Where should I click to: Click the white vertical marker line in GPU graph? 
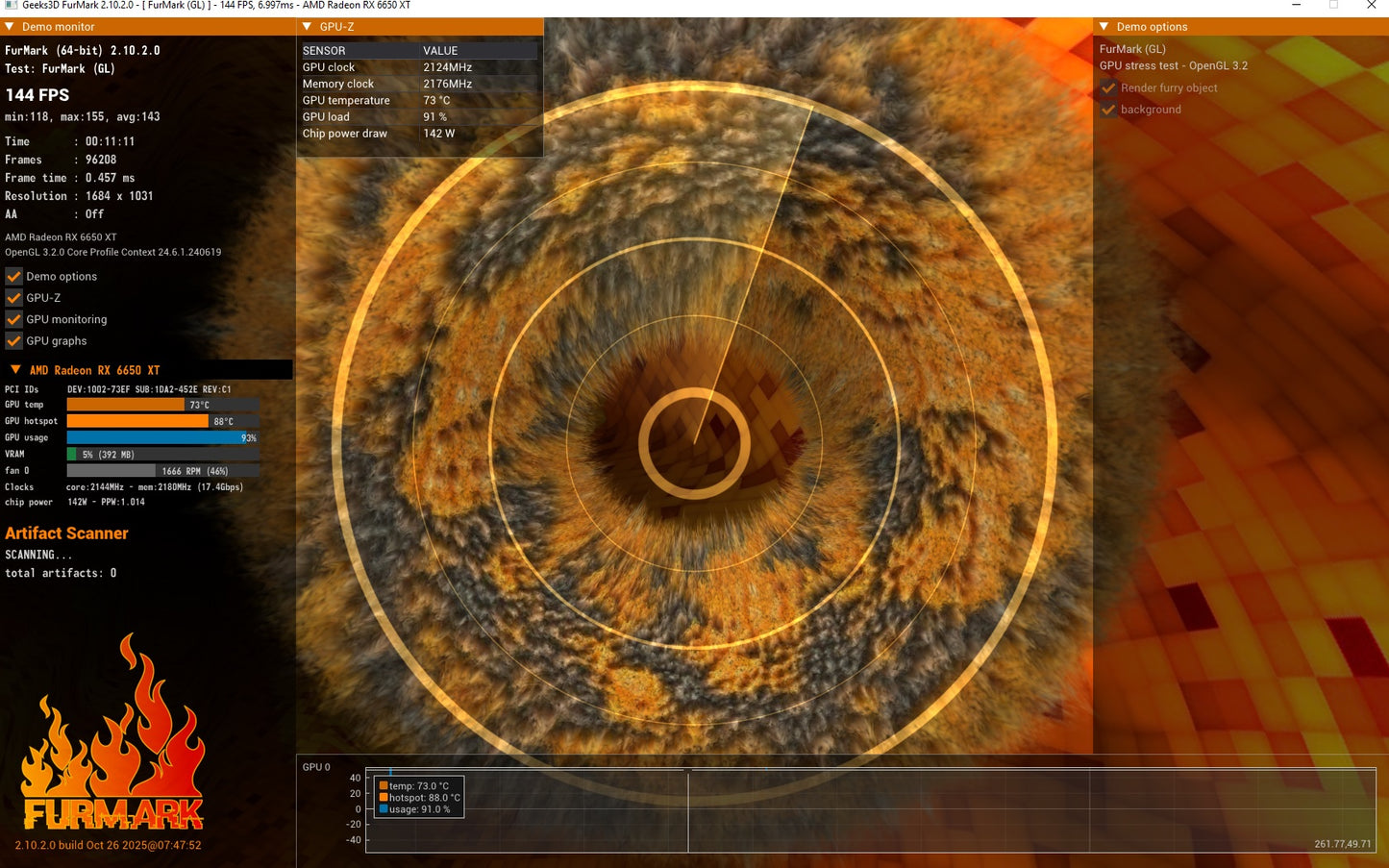pos(688,810)
